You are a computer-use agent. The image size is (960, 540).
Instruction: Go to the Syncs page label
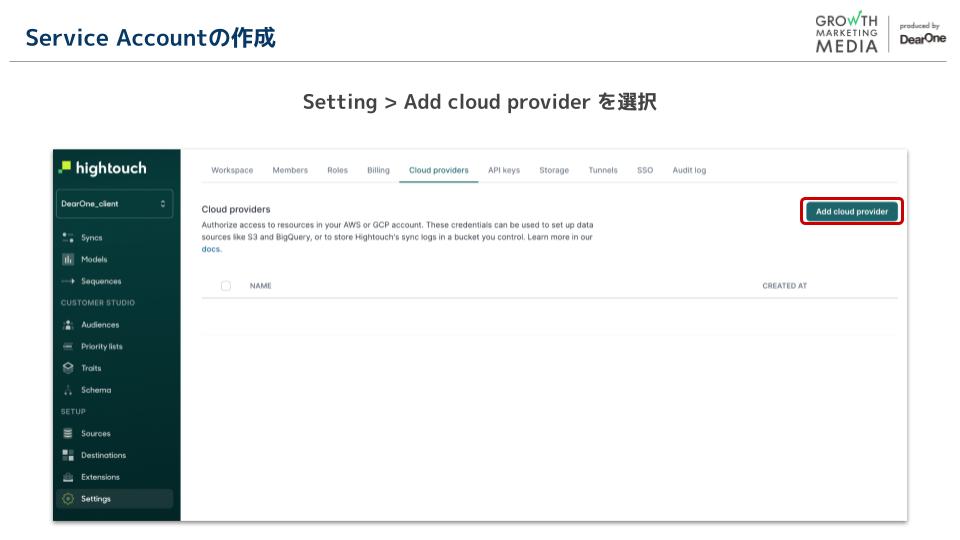point(92,238)
